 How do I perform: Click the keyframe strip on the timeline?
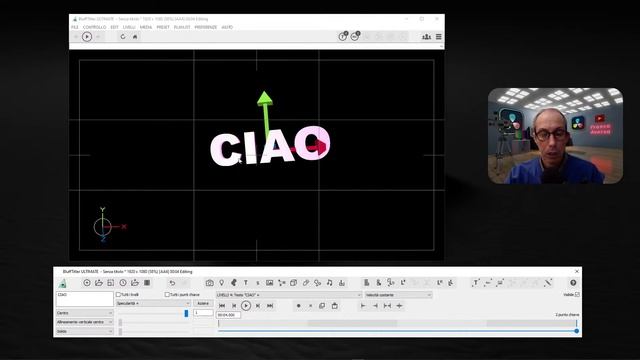click(397, 323)
